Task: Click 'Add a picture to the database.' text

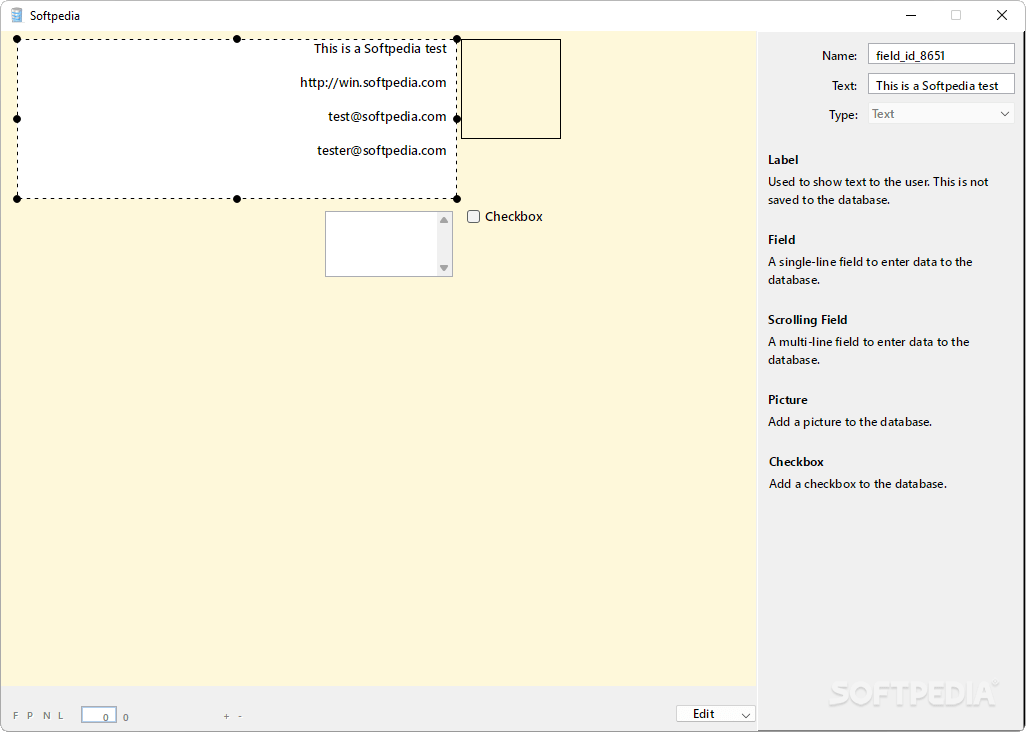Action: (x=849, y=422)
